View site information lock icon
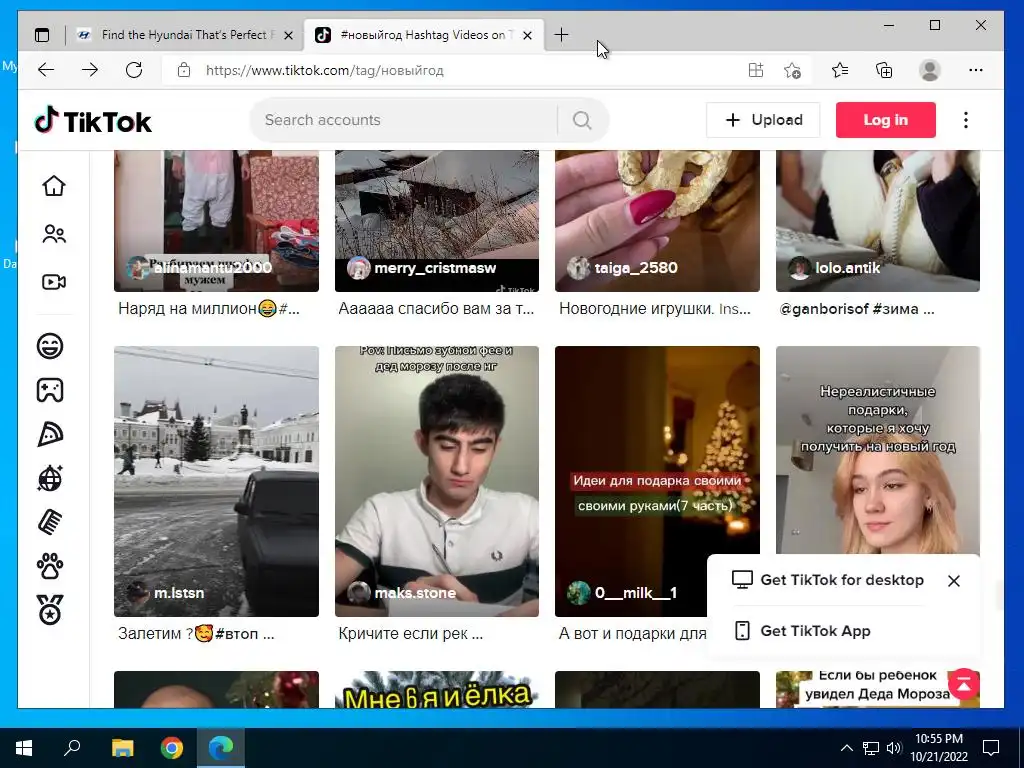 coord(184,70)
